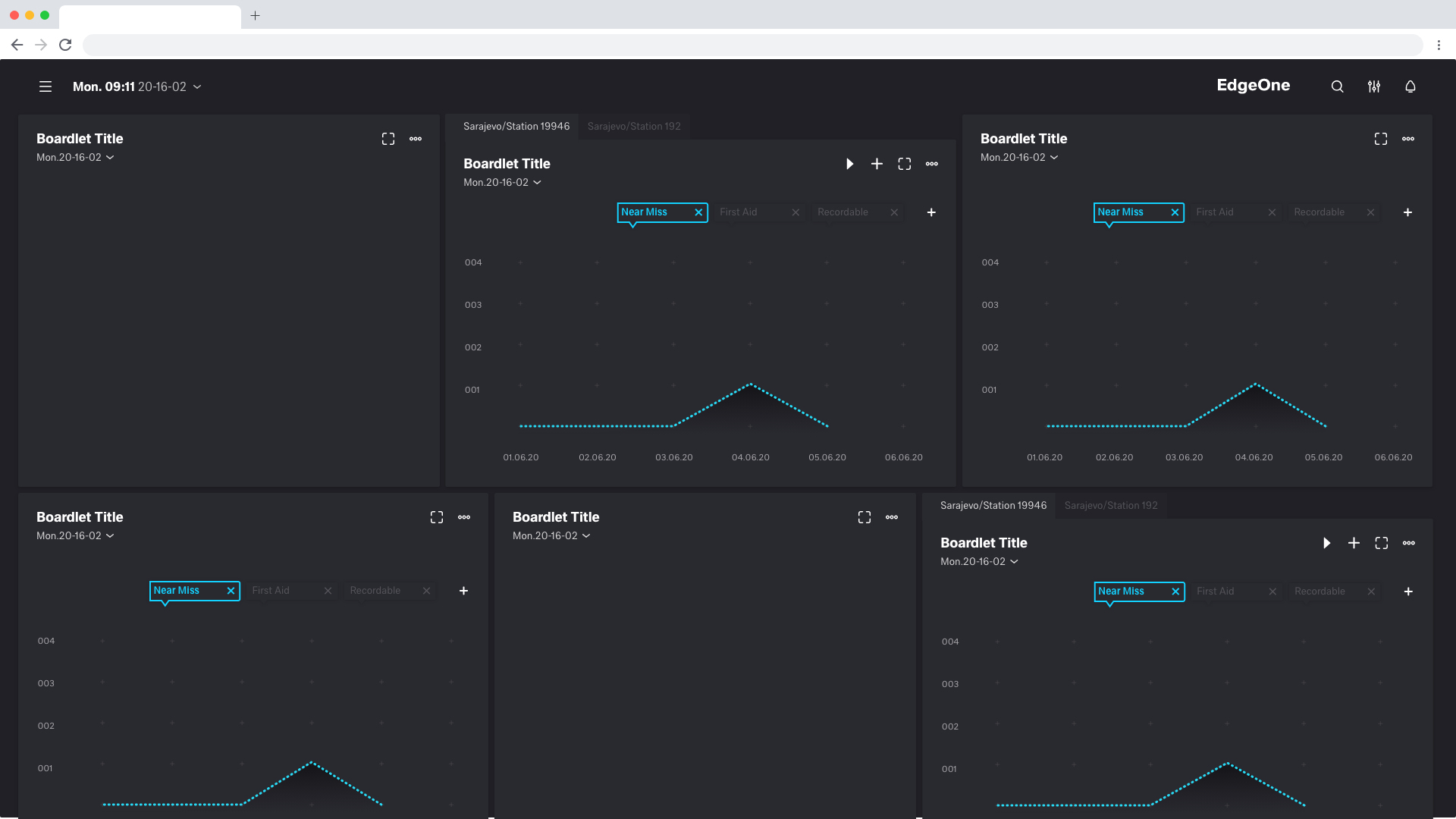Open more options of top-right Boardlet
The width and height of the screenshot is (1456, 819).
click(x=1407, y=139)
